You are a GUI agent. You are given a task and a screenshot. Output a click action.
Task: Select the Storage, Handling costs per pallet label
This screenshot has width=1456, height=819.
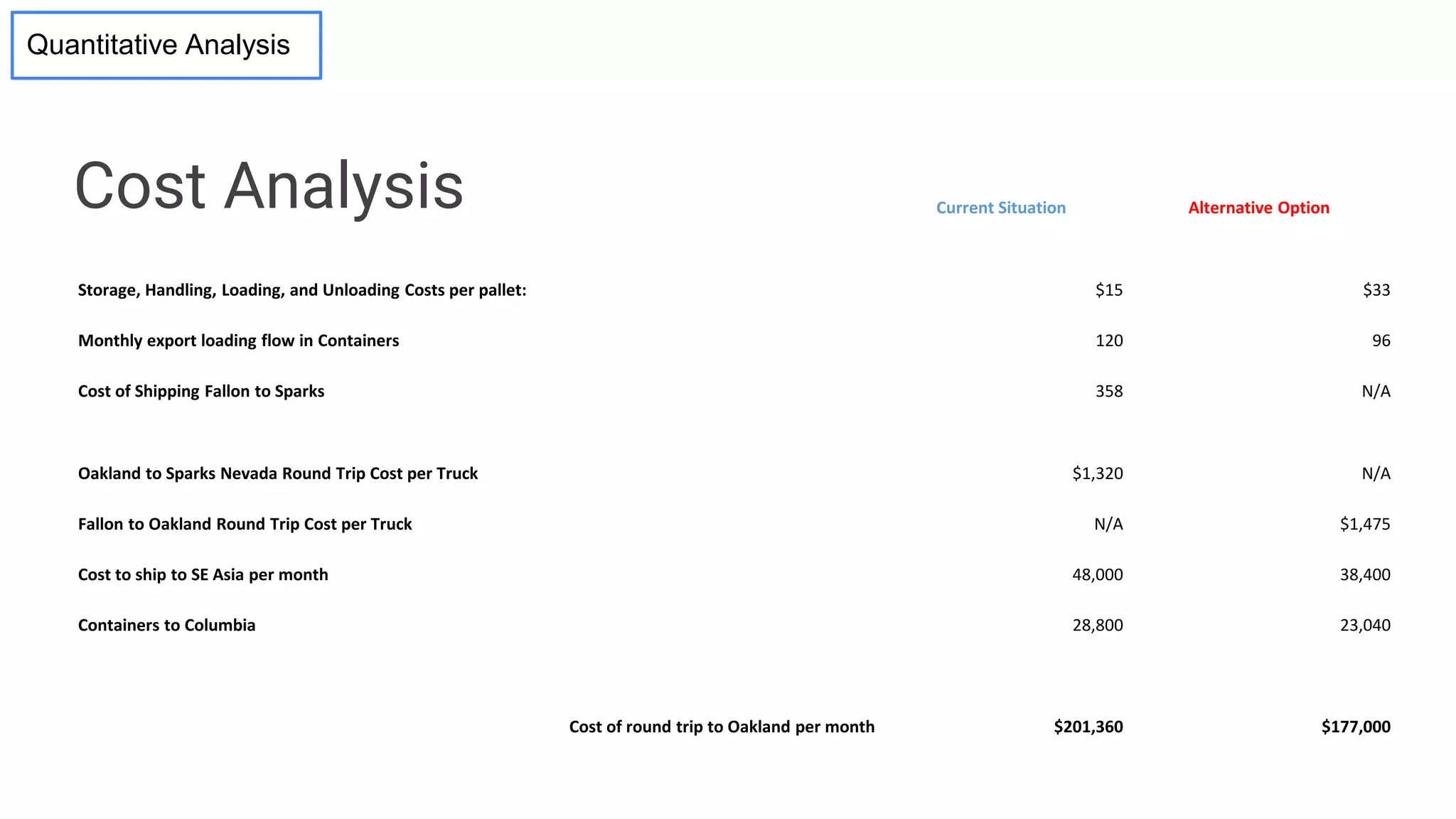point(302,290)
